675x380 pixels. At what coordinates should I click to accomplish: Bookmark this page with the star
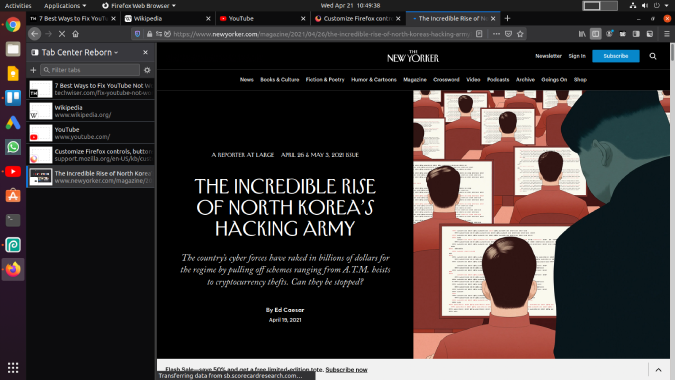point(520,34)
